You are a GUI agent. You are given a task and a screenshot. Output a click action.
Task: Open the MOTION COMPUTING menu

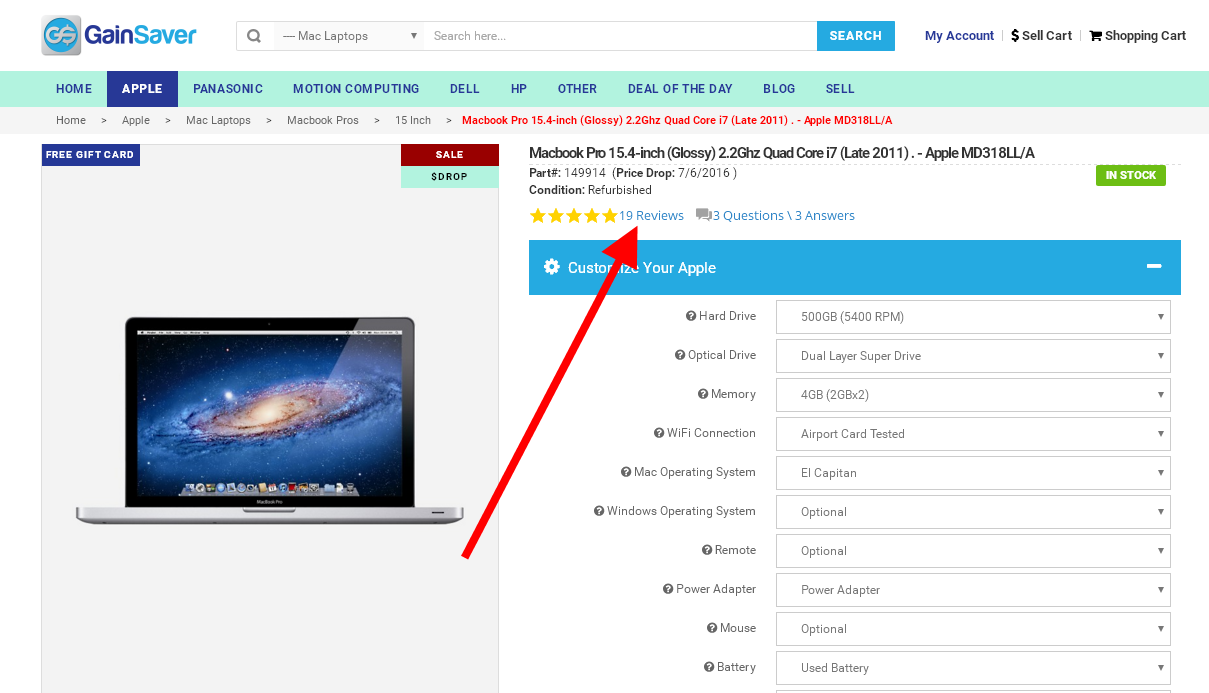(356, 89)
